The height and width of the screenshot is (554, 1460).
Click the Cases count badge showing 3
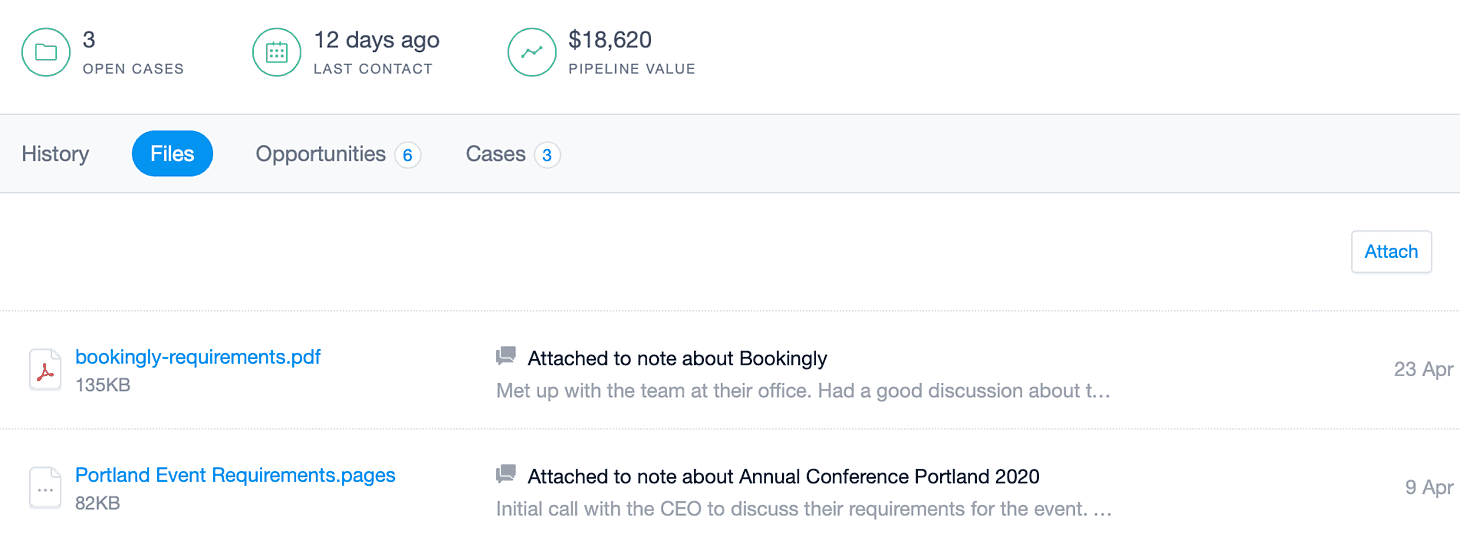547,155
